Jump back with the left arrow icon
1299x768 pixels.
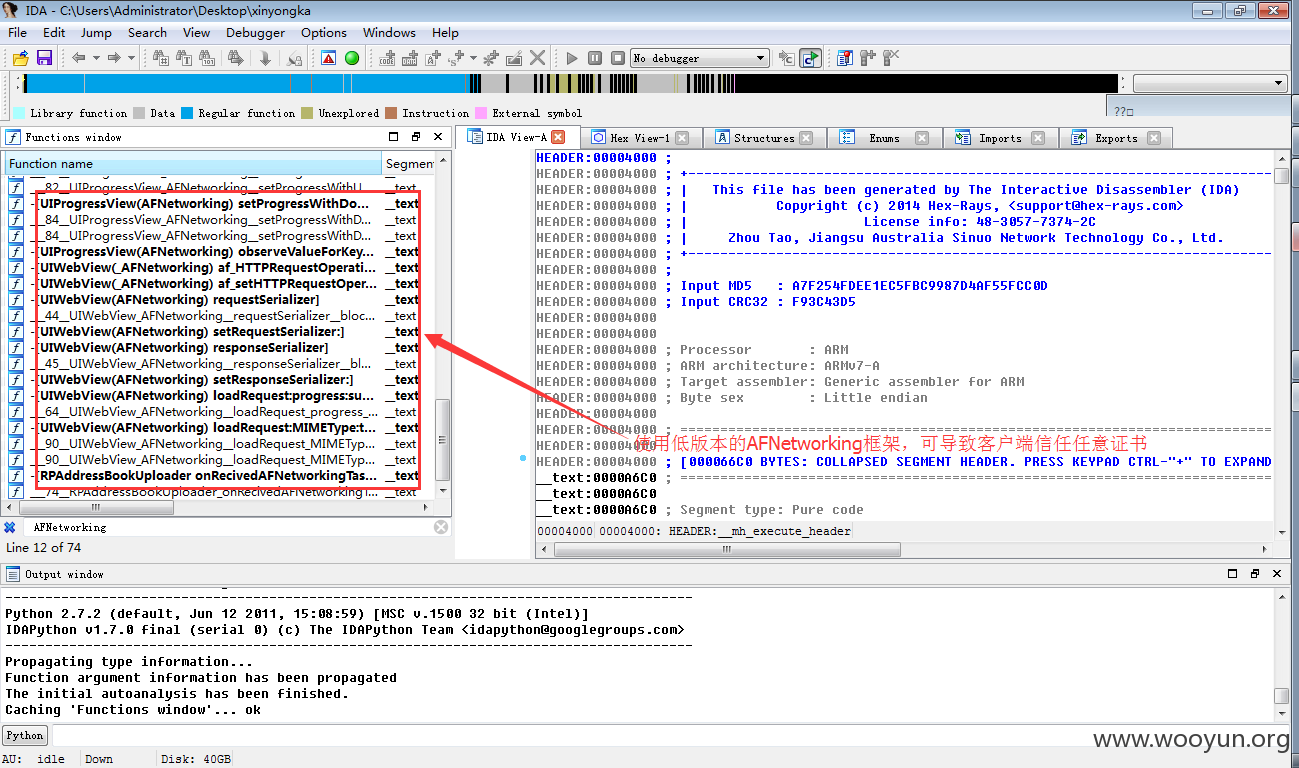tap(78, 58)
